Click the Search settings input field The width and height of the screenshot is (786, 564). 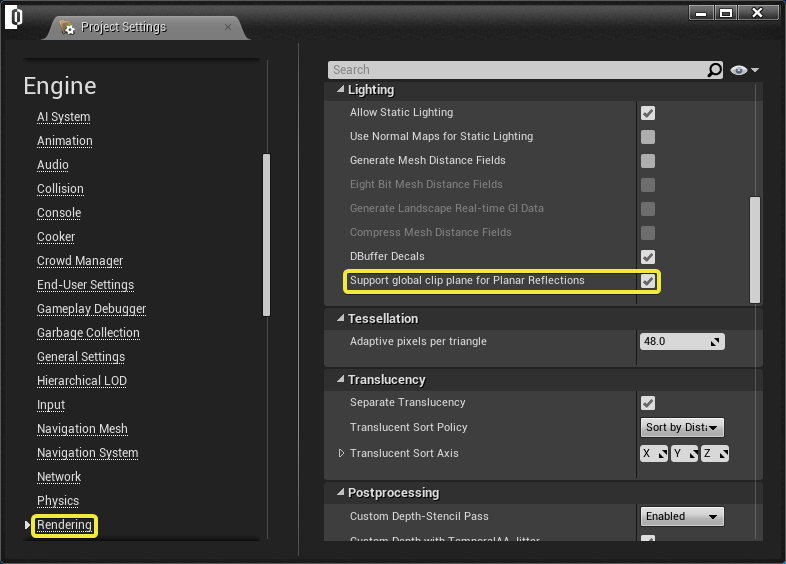click(x=518, y=70)
